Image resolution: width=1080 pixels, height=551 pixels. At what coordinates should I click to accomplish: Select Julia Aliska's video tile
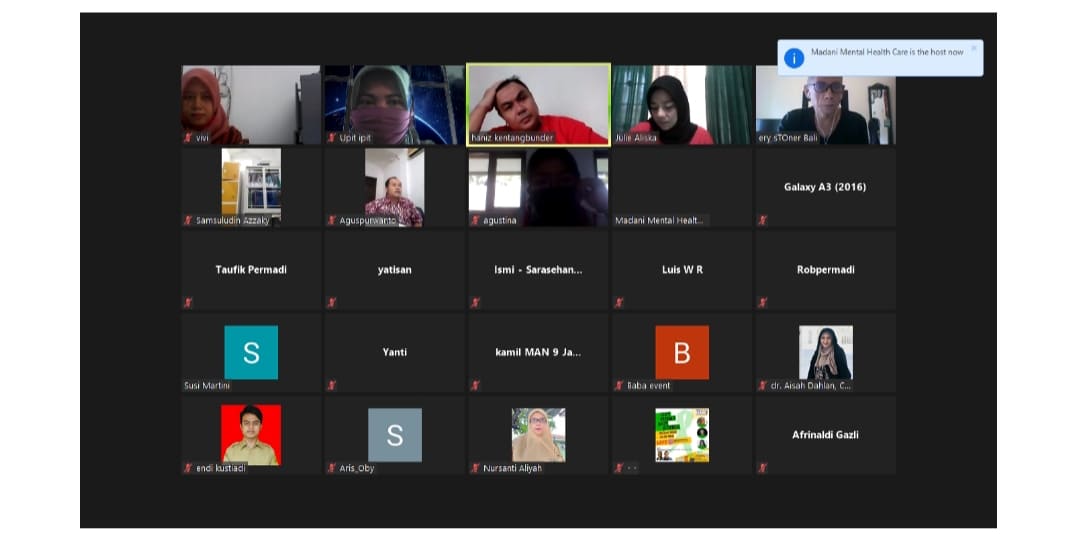[682, 103]
